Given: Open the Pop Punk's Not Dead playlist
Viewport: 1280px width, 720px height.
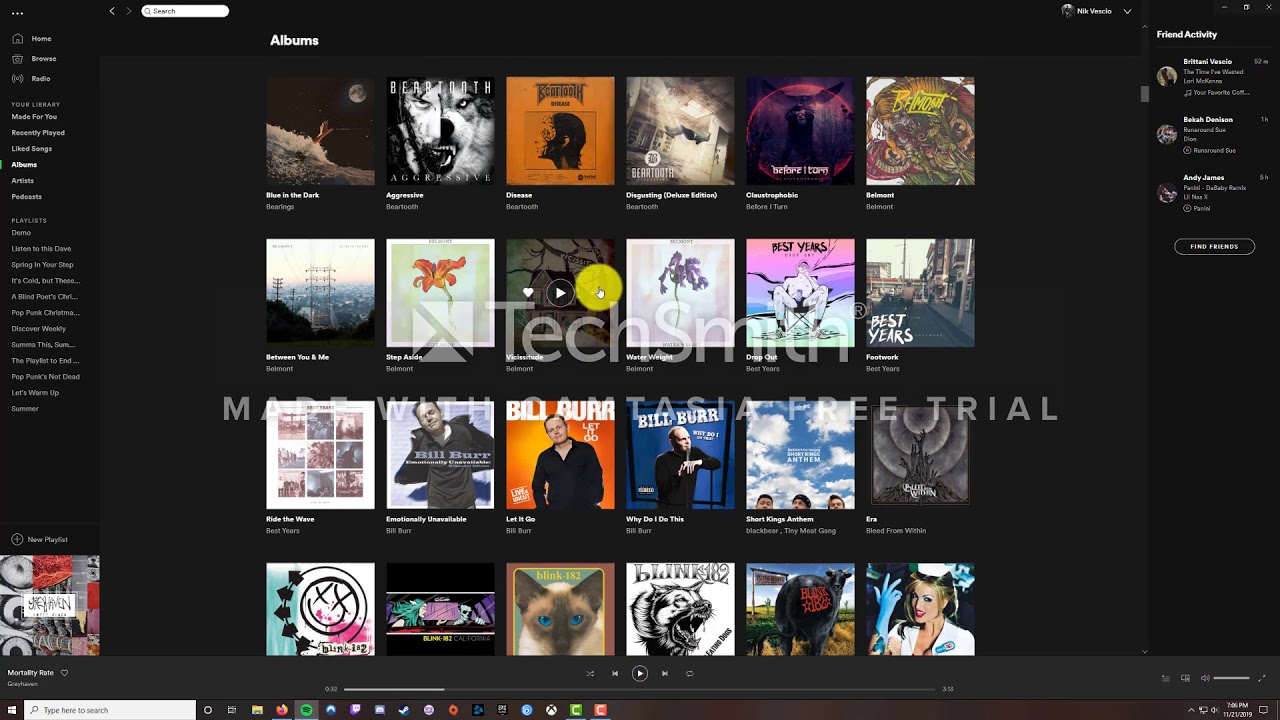Looking at the screenshot, I should pyautogui.click(x=46, y=377).
